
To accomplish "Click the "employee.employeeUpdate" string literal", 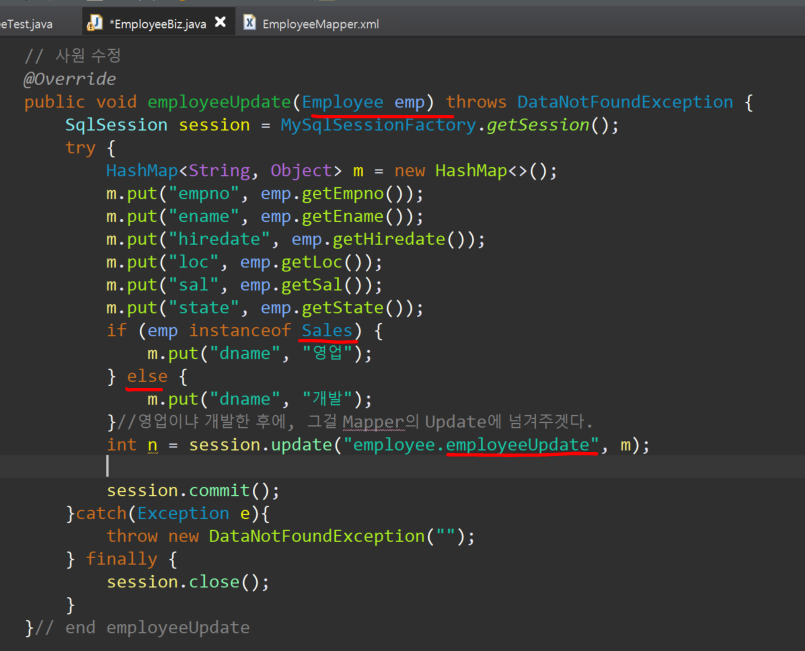I will click(x=471, y=445).
